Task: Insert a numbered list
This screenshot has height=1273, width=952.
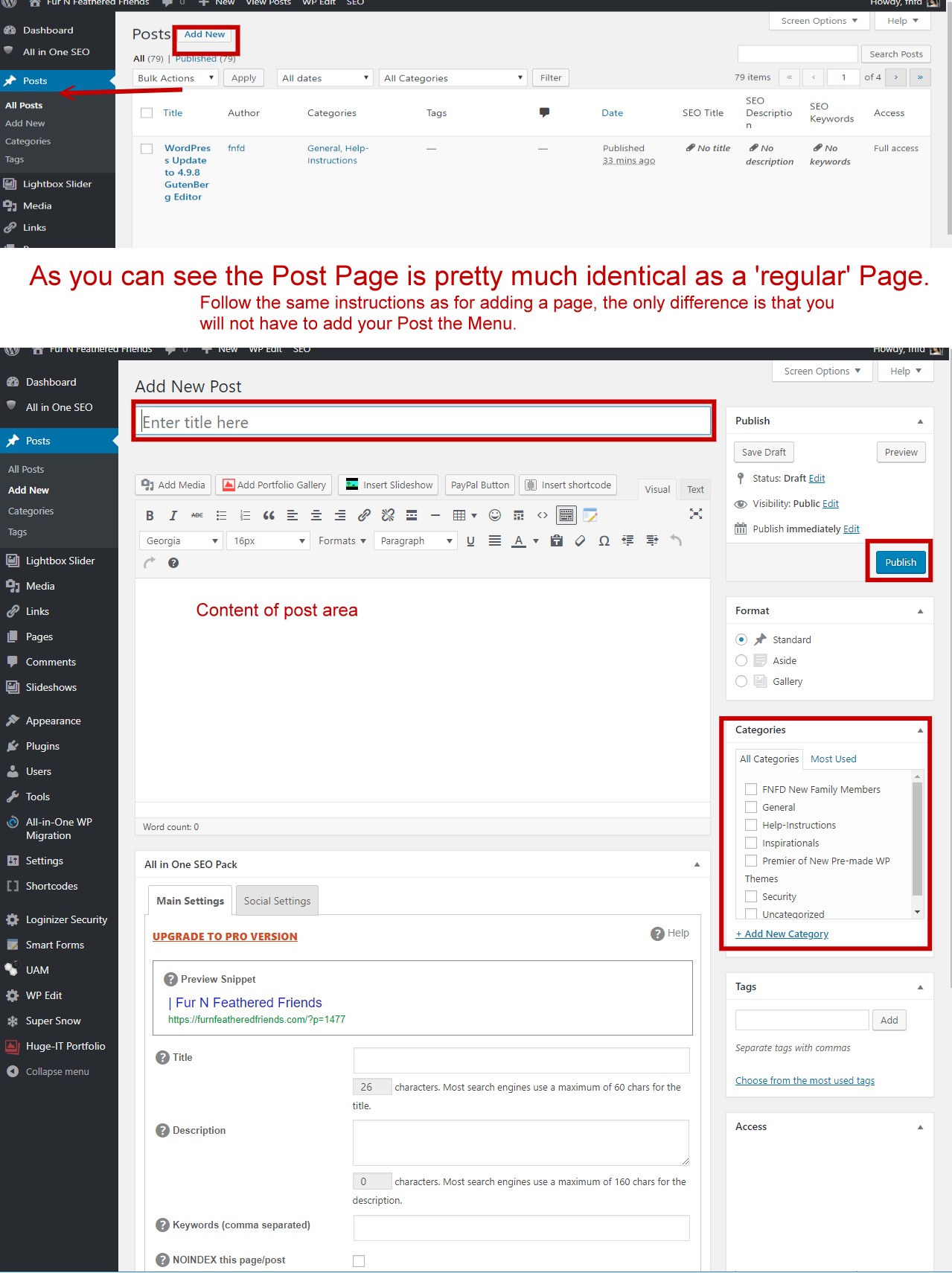Action: coord(245,515)
